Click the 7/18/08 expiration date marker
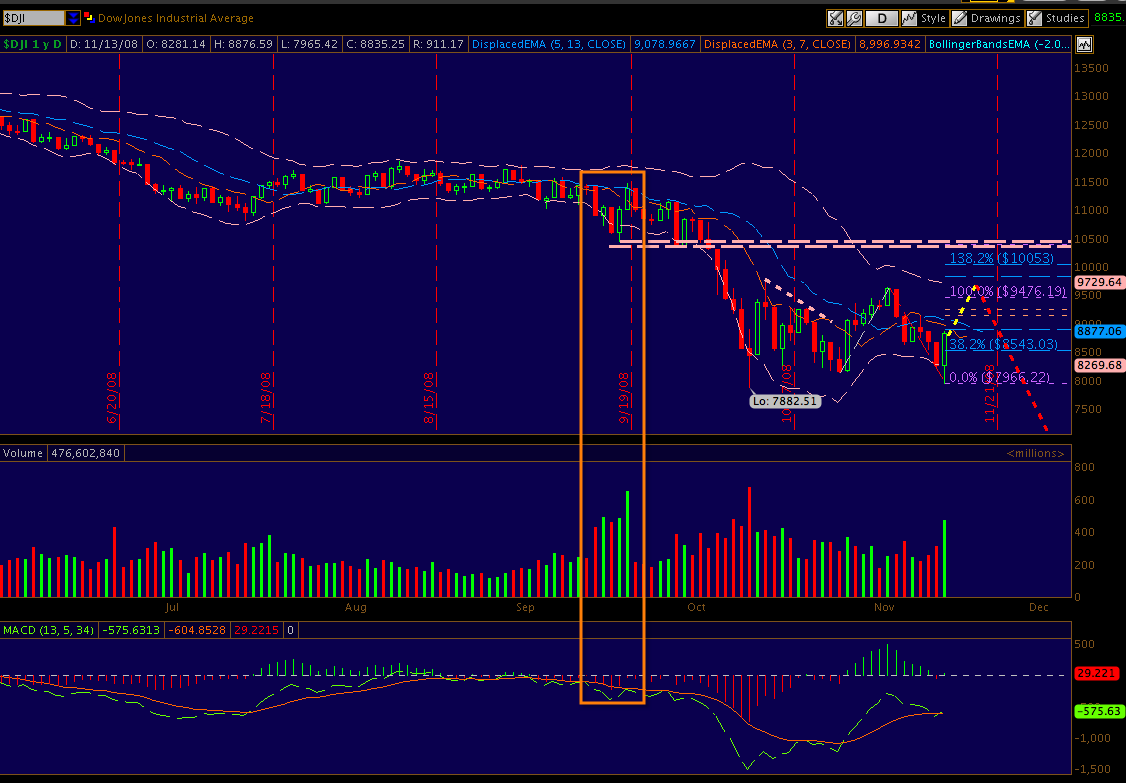The height and width of the screenshot is (783, 1126). pyautogui.click(x=266, y=398)
